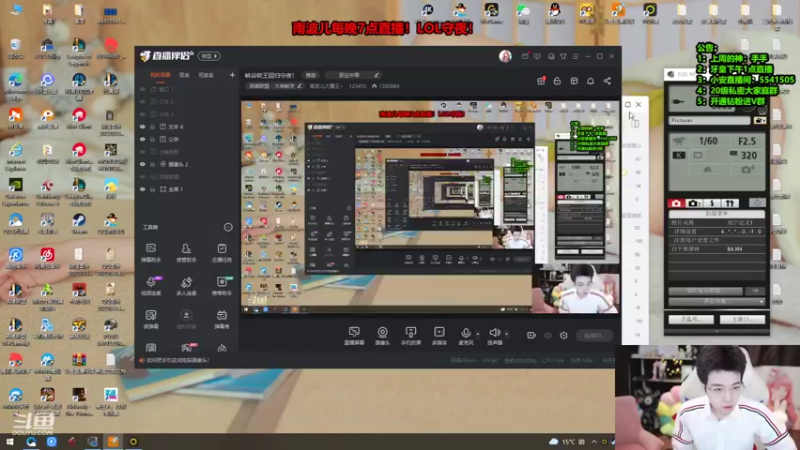Open the 主播任务 tool

tap(221, 252)
